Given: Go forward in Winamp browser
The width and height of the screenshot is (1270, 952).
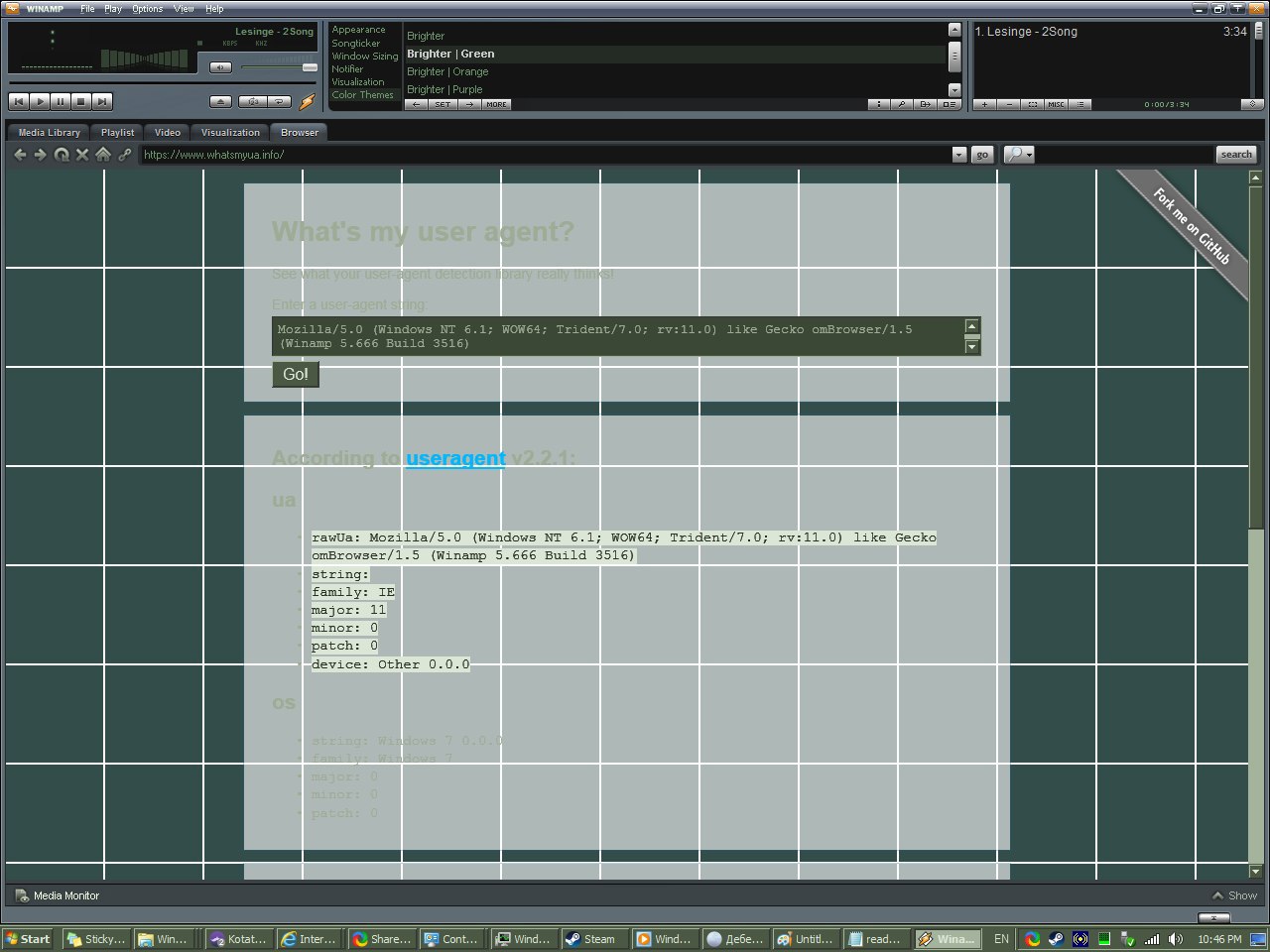Looking at the screenshot, I should point(41,154).
